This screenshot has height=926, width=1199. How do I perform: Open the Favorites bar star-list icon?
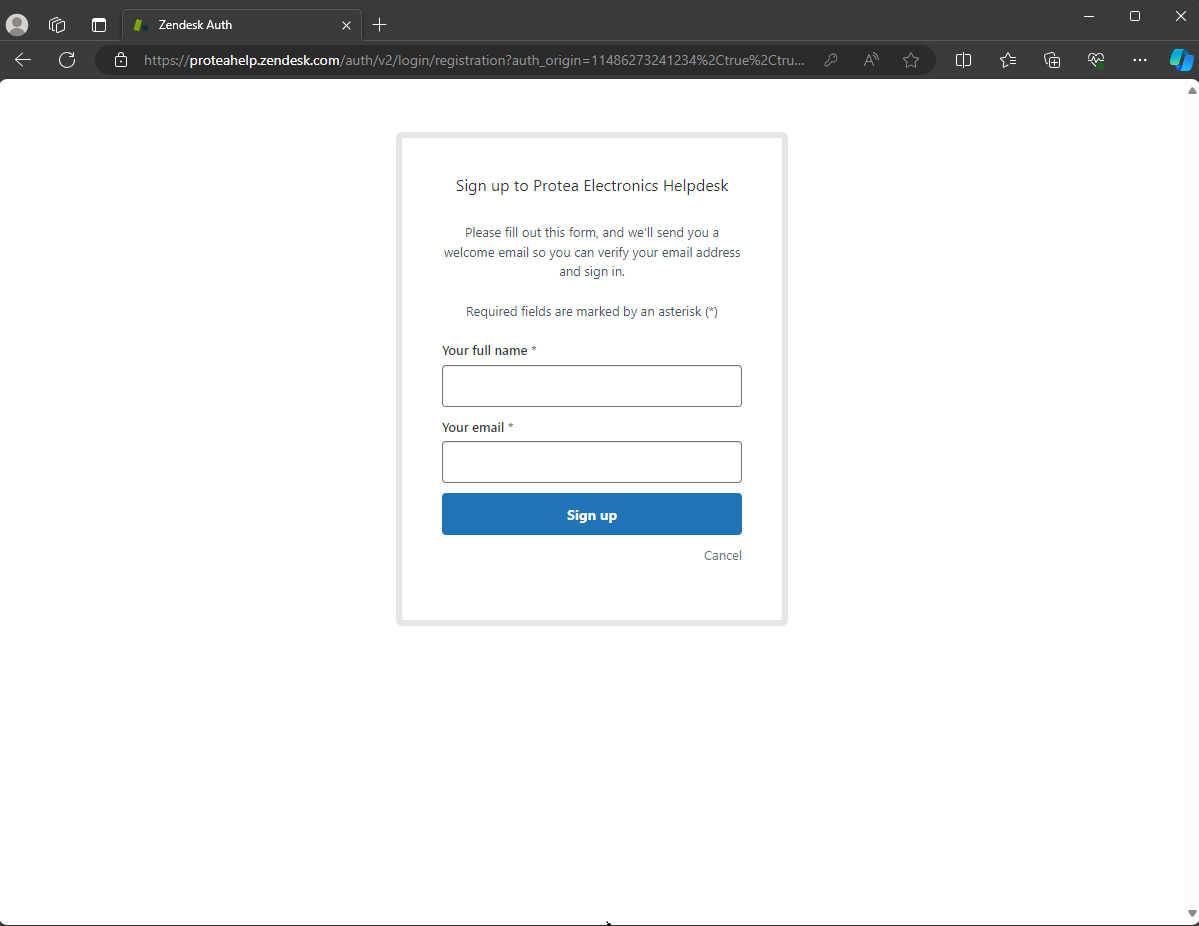[x=1007, y=60]
